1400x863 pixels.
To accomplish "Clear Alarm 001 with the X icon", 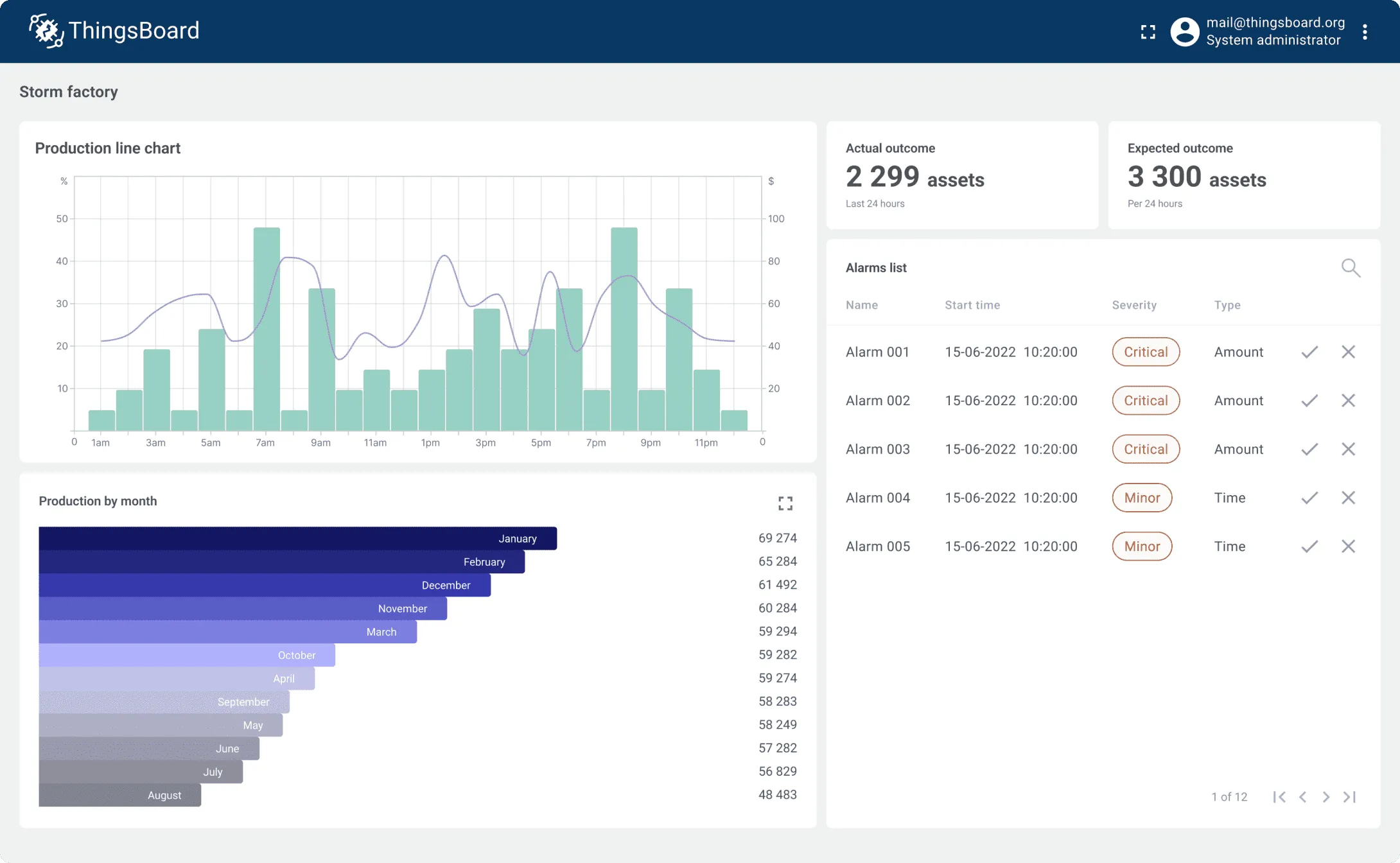I will pyautogui.click(x=1348, y=352).
